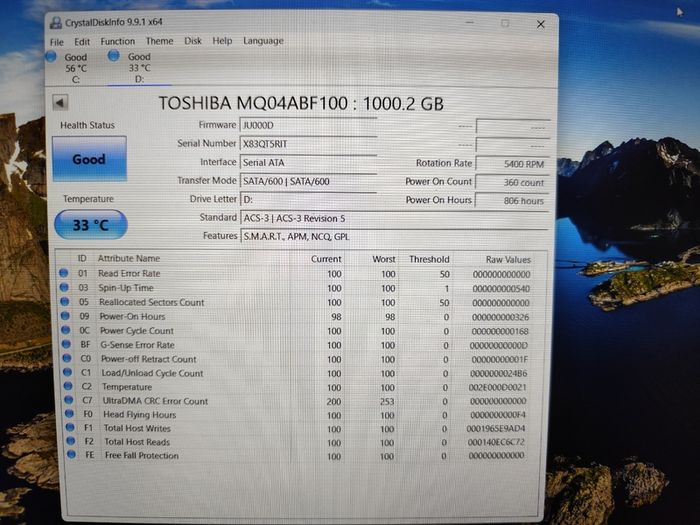Image resolution: width=700 pixels, height=525 pixels.
Task: Click the status icon for UltraDMA CRC Error Count
Action: click(69, 400)
